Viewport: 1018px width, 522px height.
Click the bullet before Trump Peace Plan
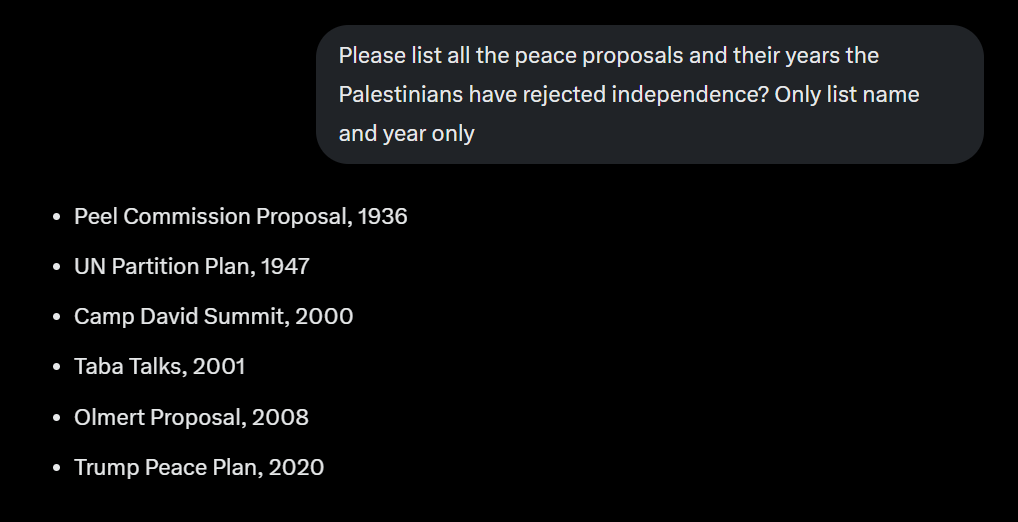pyautogui.click(x=56, y=467)
